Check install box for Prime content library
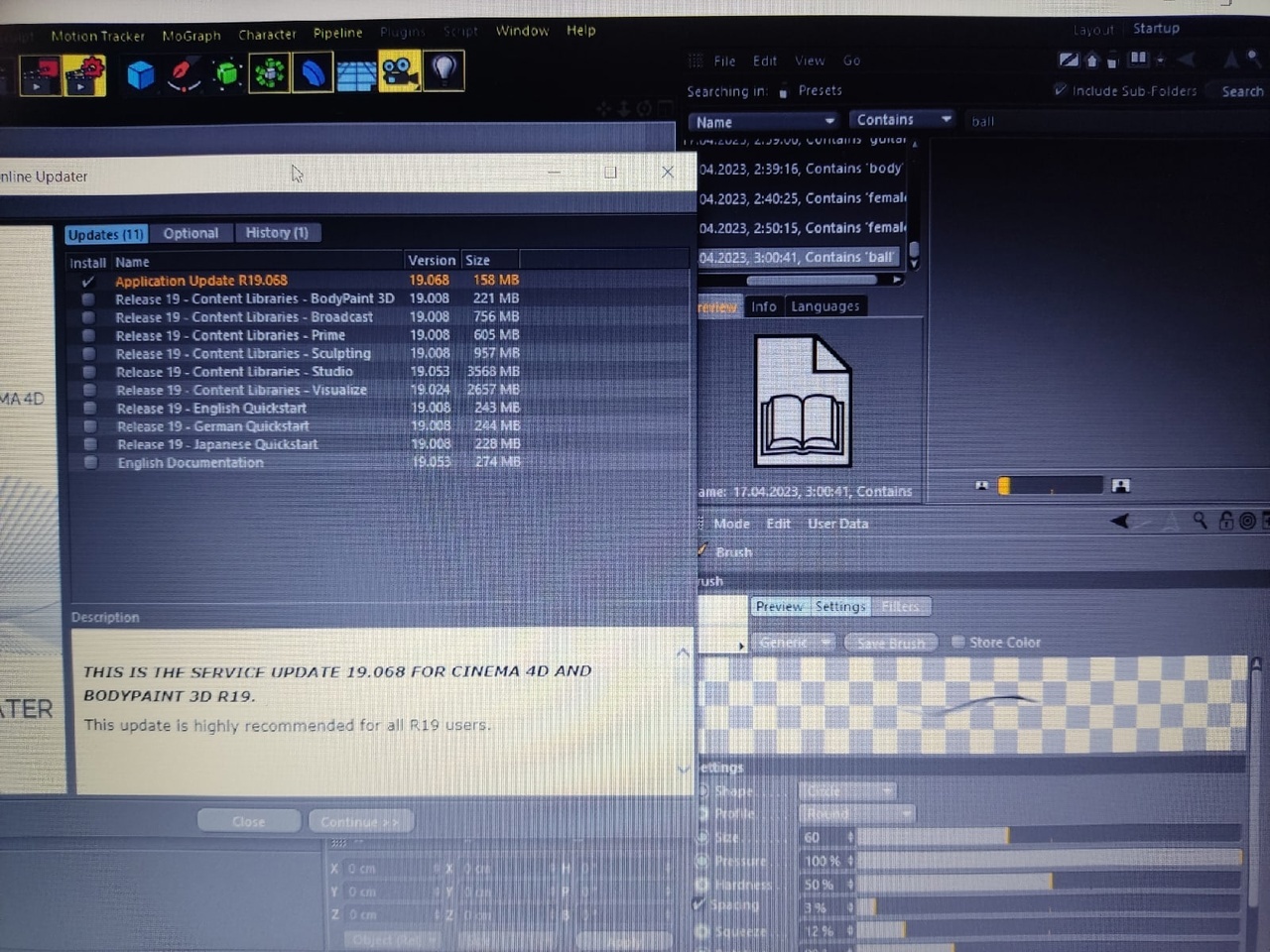Screen dimensions: 1270x952 point(88,336)
